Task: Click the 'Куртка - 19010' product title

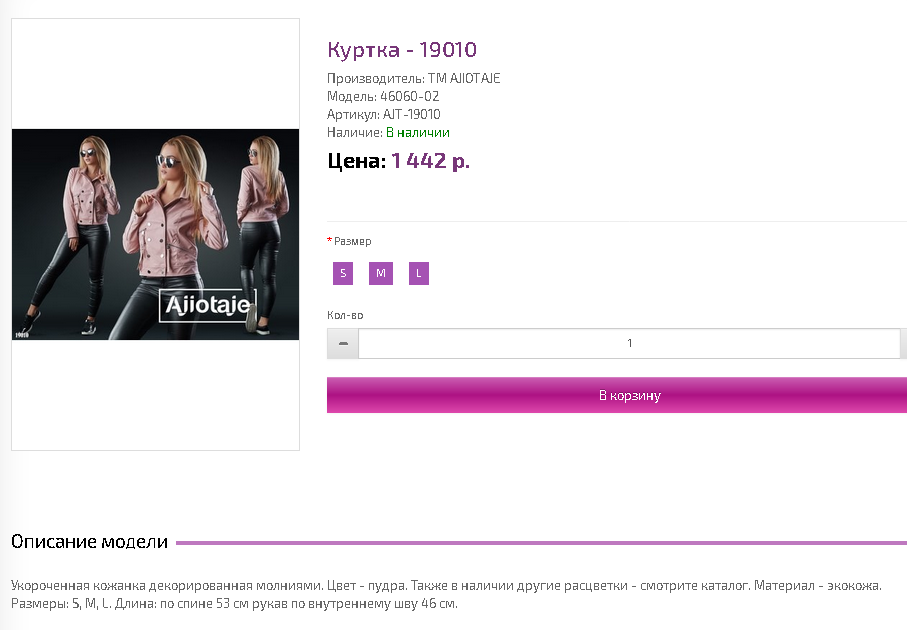Action: [402, 50]
